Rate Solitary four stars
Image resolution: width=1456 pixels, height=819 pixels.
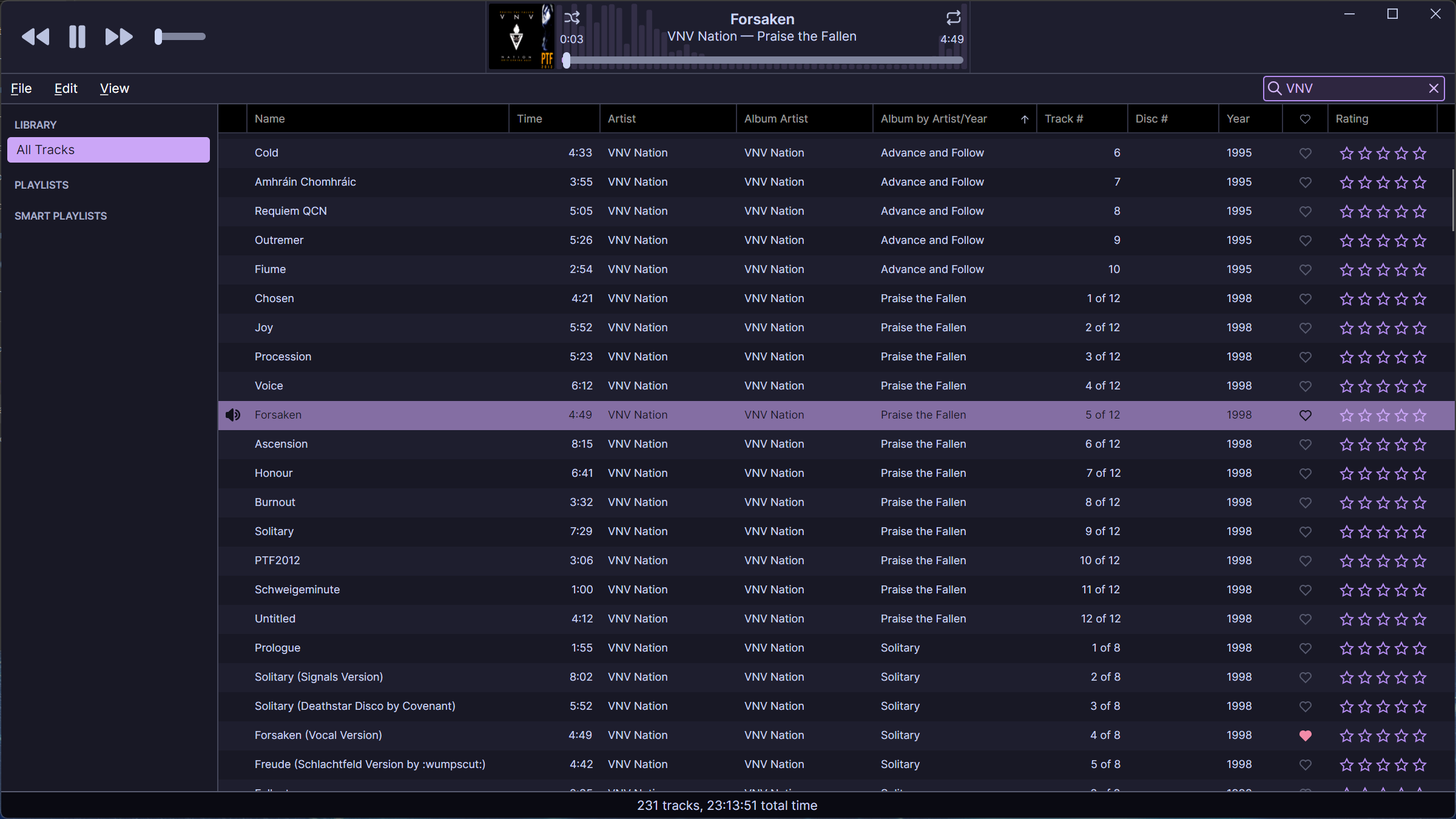click(1401, 532)
